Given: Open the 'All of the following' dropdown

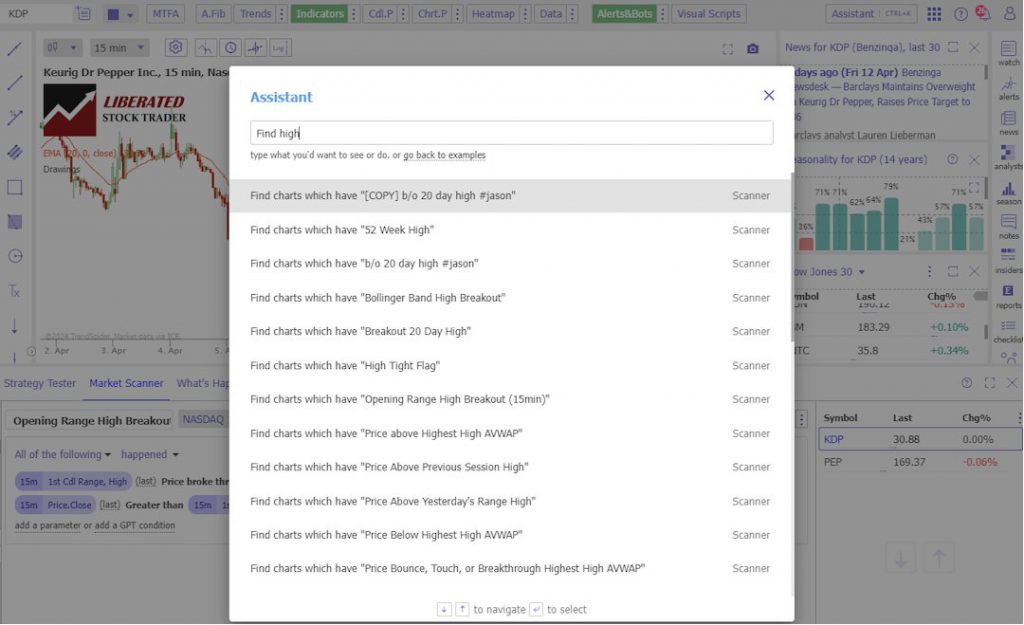Looking at the screenshot, I should [x=63, y=455].
